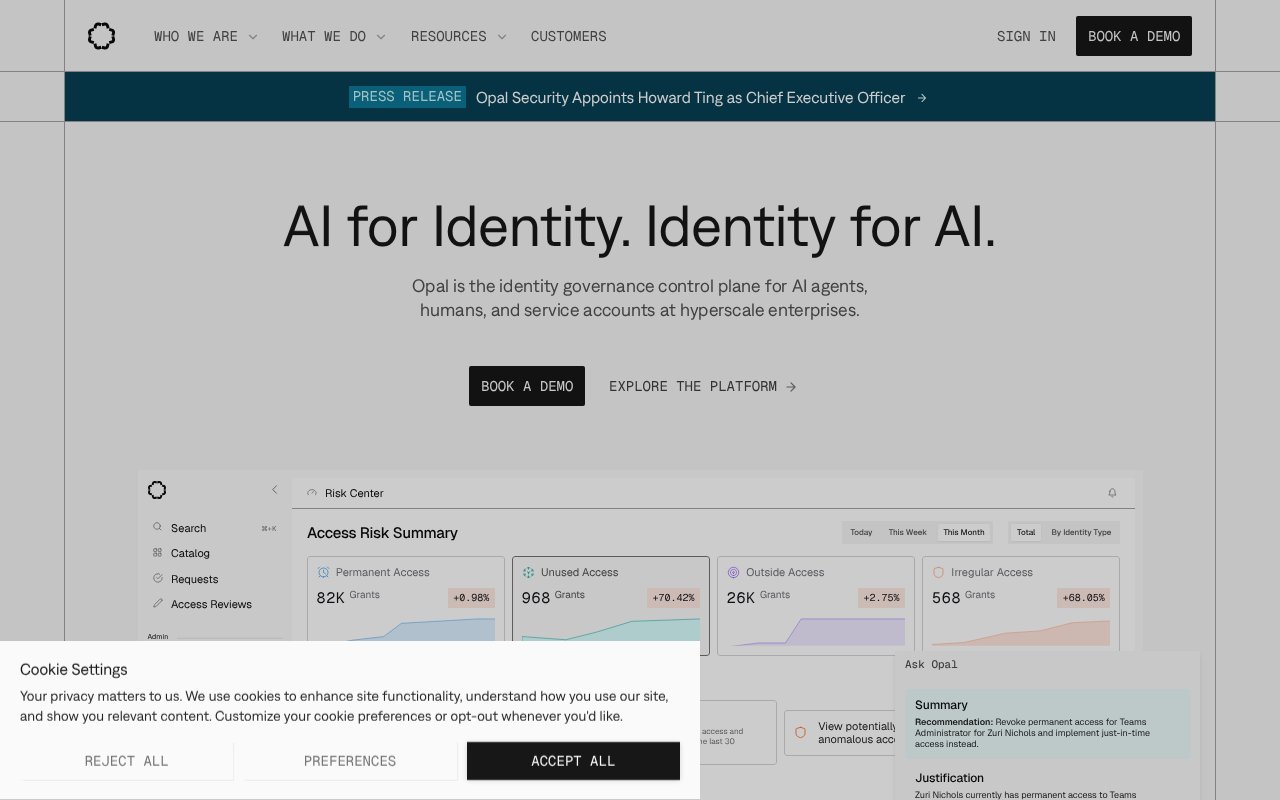Screen dimensions: 1280x800
Task: Follow the EXPLORE THE PLATFORM link
Action: point(702,386)
